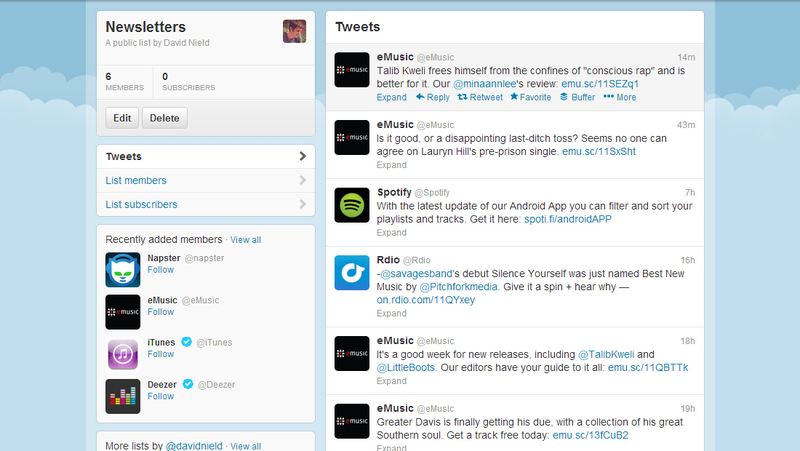Click Rdio logo avatar on Savages tweet
Image resolution: width=800 pixels, height=451 pixels.
(352, 273)
